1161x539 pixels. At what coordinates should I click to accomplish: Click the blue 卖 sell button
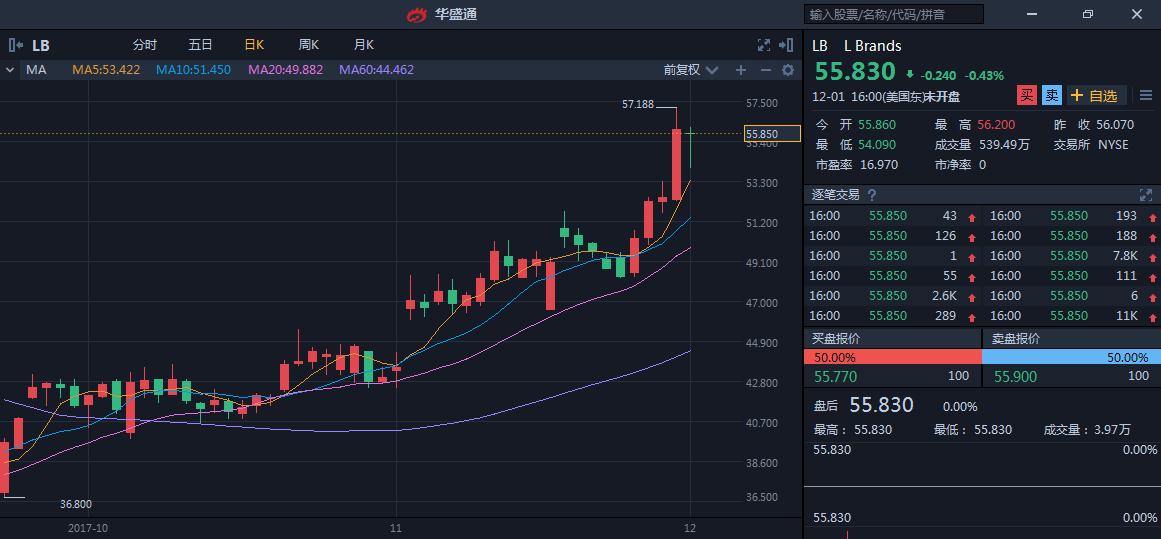pyautogui.click(x=1051, y=96)
